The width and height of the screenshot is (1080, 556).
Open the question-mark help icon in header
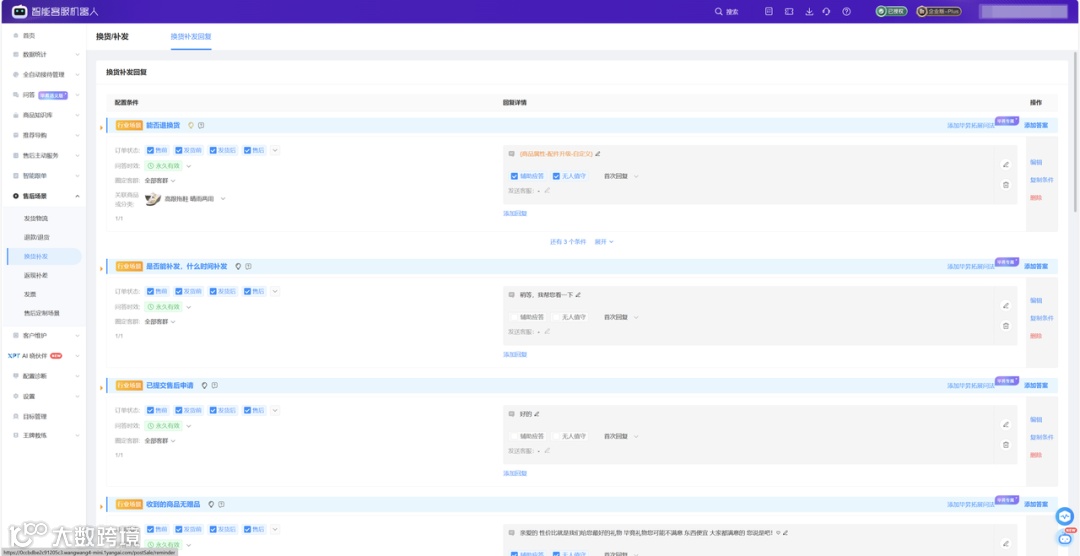[847, 12]
